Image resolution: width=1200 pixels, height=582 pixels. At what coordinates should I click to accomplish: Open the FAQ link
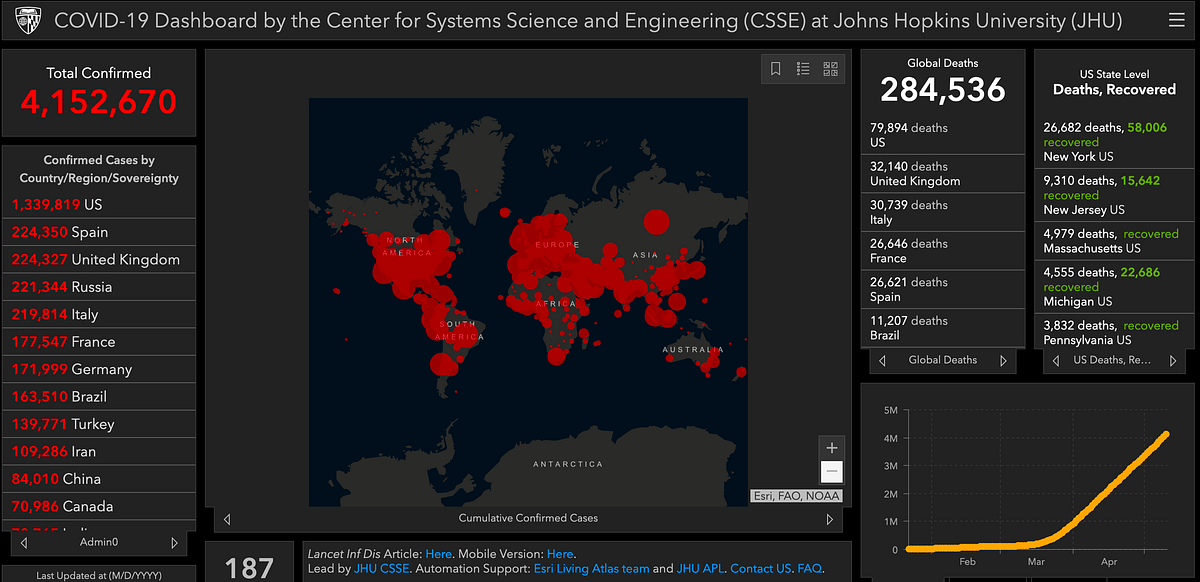click(x=809, y=568)
